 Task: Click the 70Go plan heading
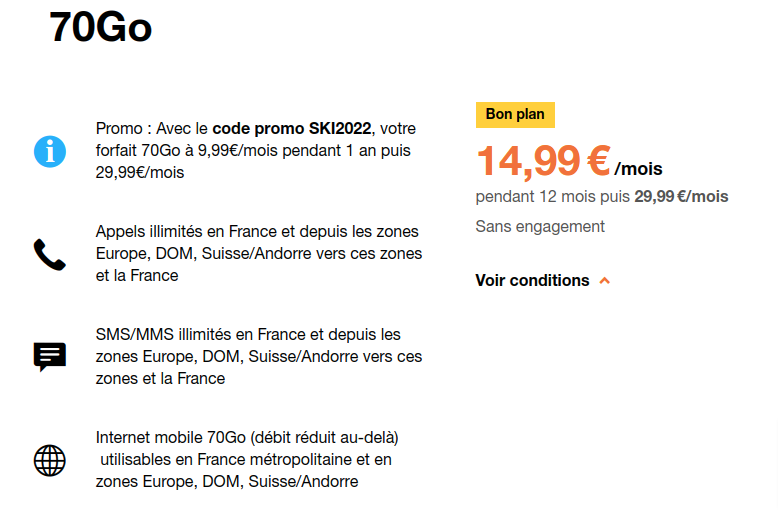(x=101, y=29)
